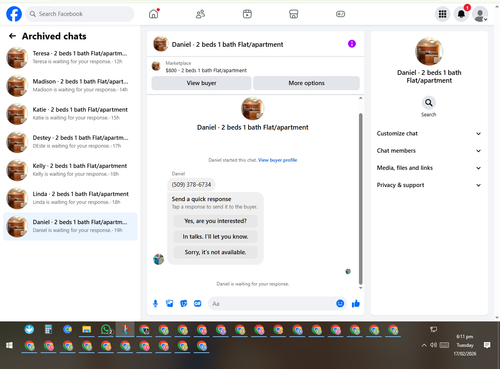Click the chat scrollbar down arrow
Screen dimensions: 500x369
click(360, 288)
